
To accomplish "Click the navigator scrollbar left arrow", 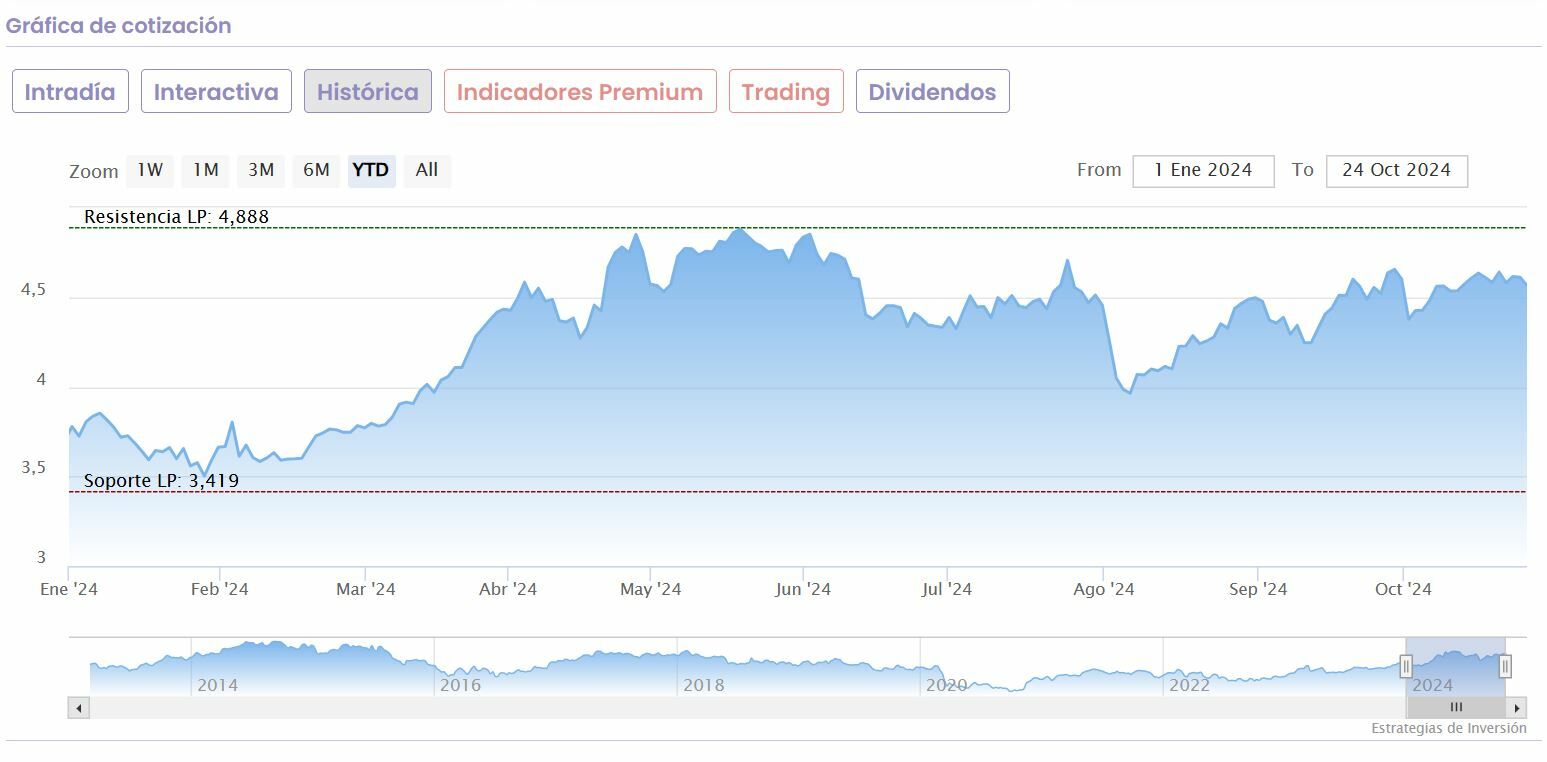I will click(x=79, y=708).
